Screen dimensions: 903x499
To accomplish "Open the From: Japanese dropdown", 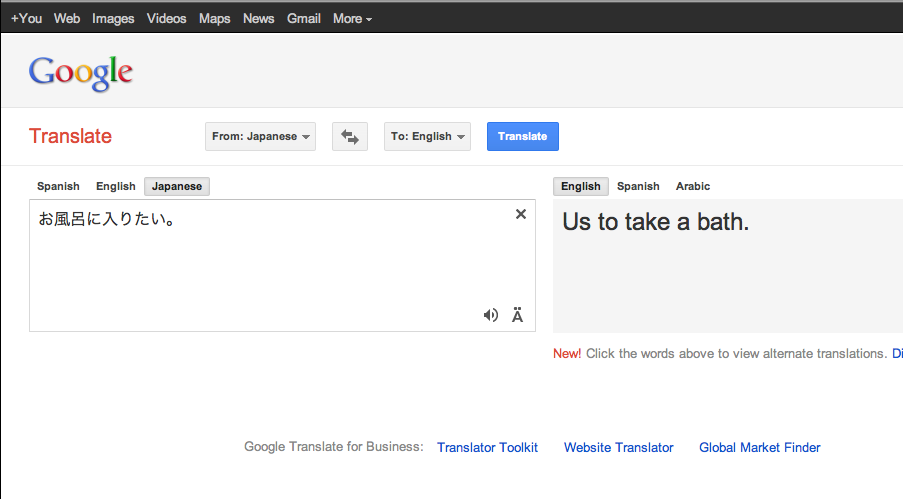I will 260,137.
